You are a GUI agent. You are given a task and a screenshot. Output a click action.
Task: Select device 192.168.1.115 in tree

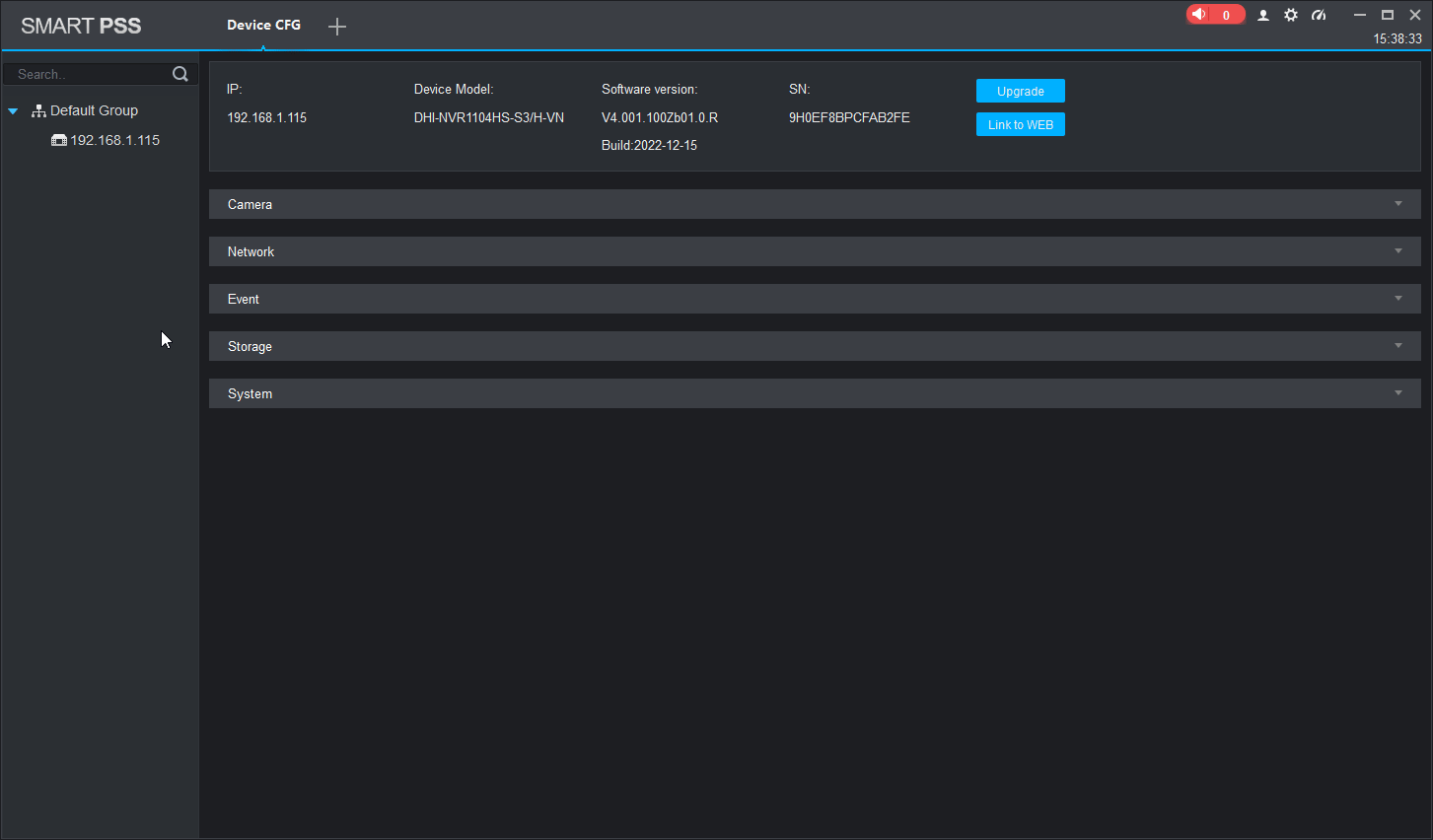(114, 140)
